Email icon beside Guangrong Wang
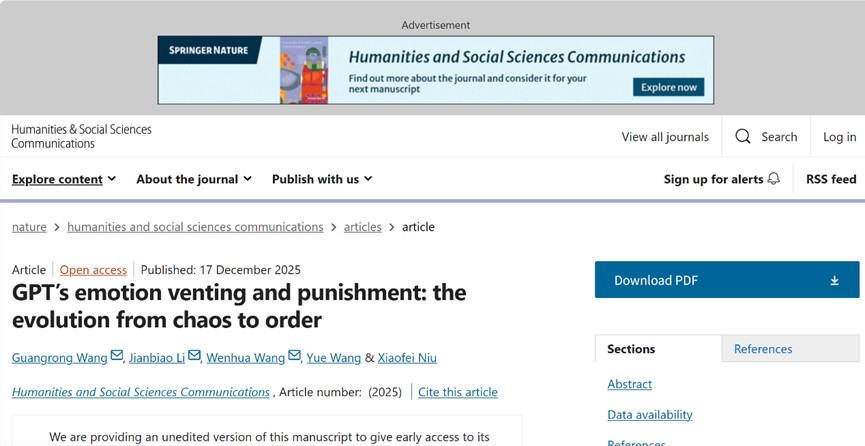Viewport: 865px width, 446px height. click(117, 357)
